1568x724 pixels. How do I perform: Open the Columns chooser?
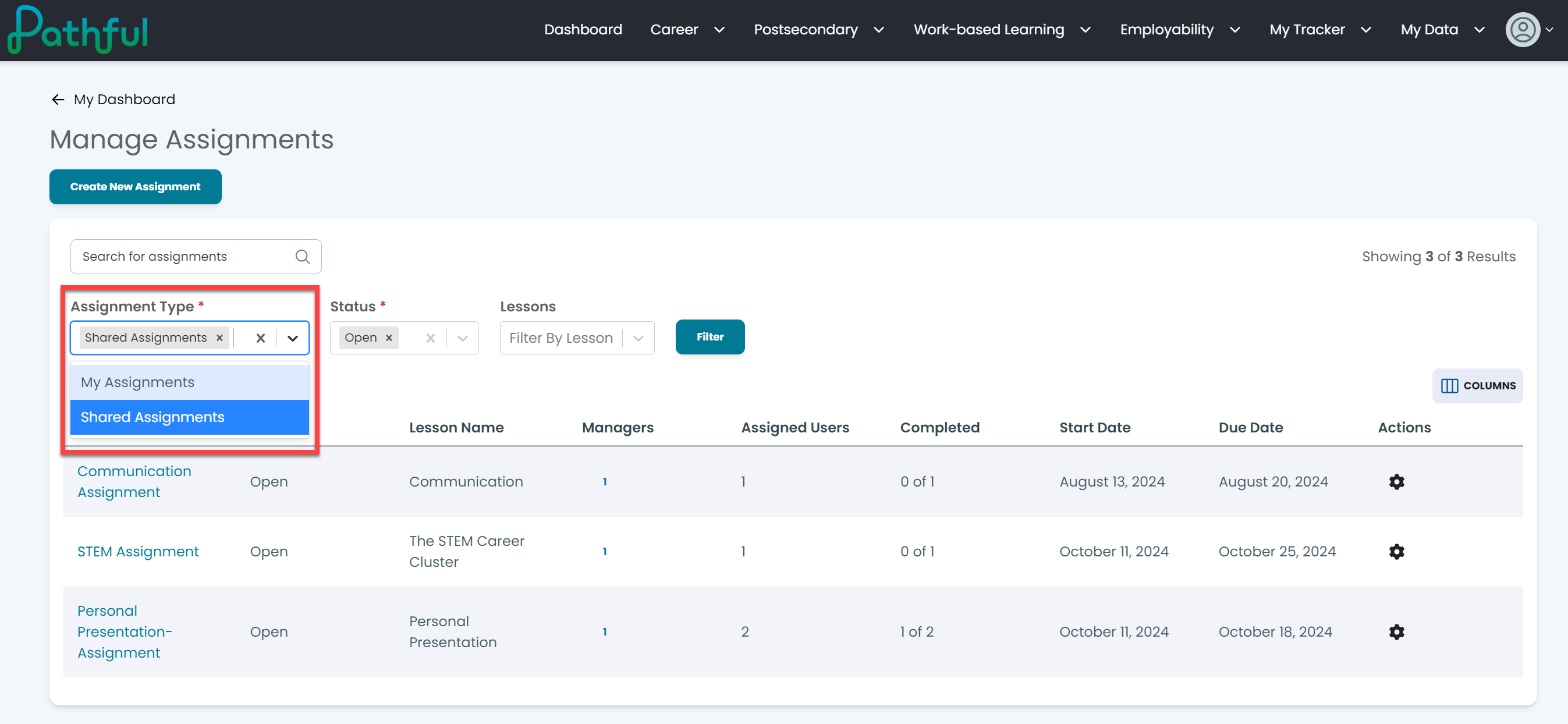(x=1478, y=386)
